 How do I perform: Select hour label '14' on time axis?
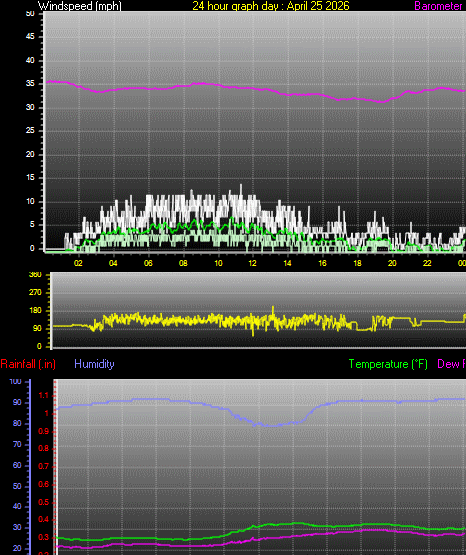(287, 263)
